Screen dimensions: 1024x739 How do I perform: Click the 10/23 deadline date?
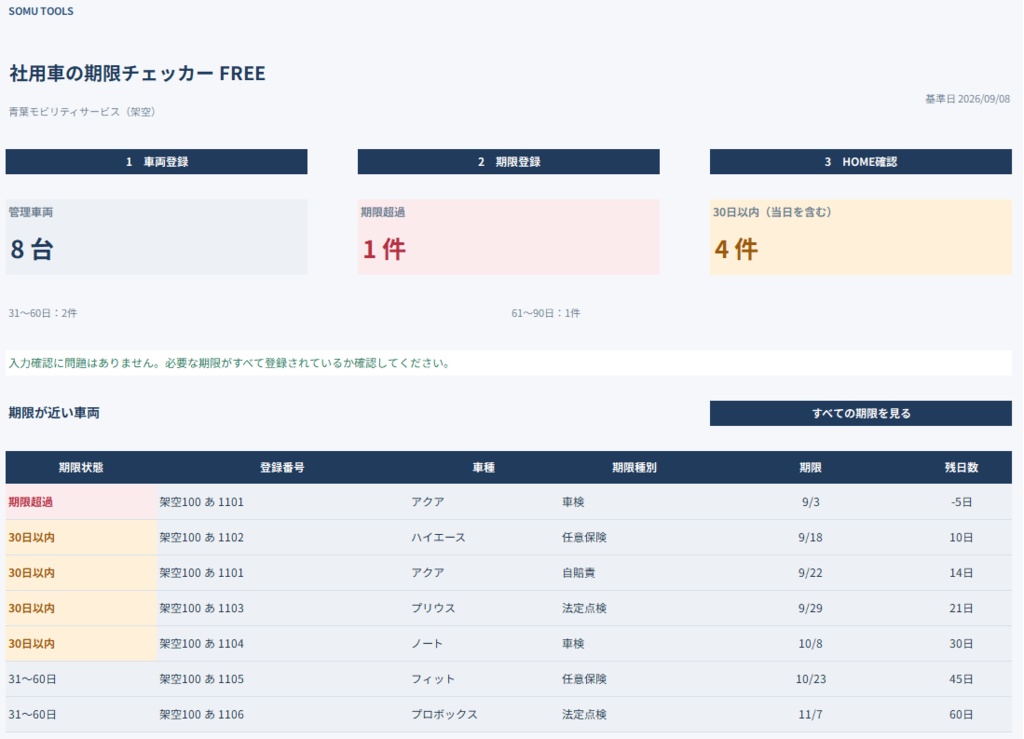[x=810, y=679]
